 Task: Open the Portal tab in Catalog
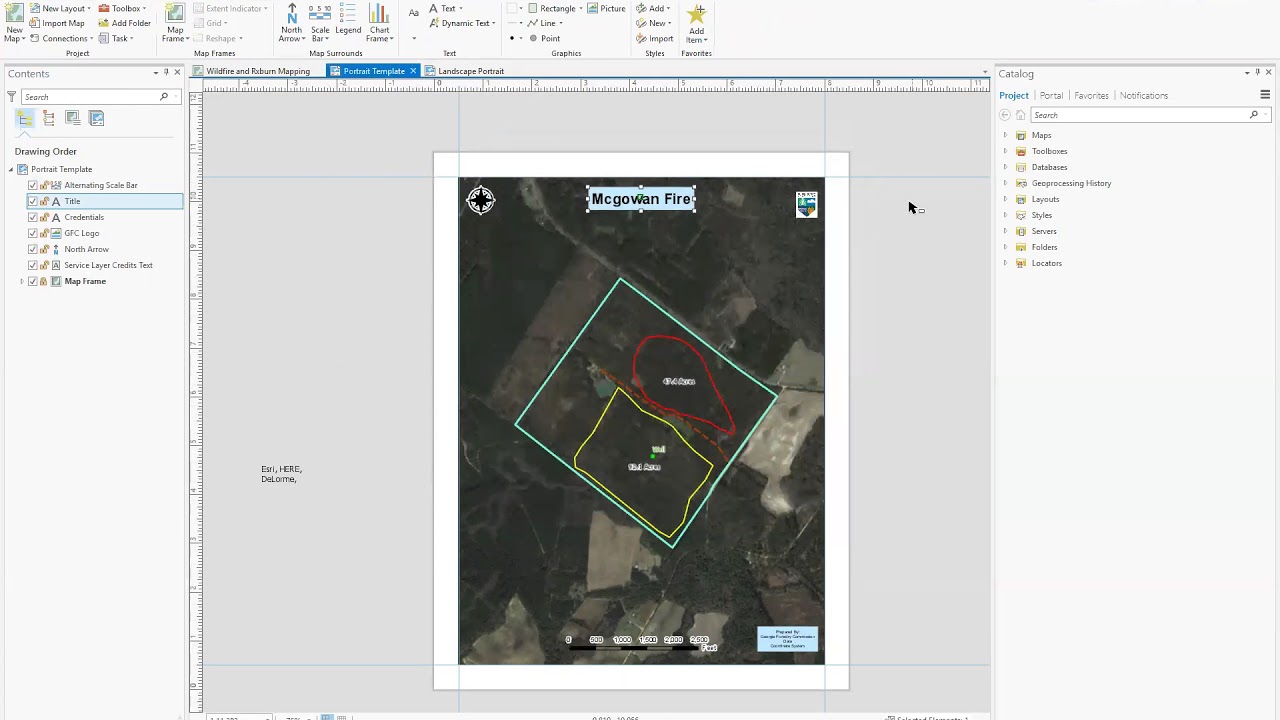1051,95
